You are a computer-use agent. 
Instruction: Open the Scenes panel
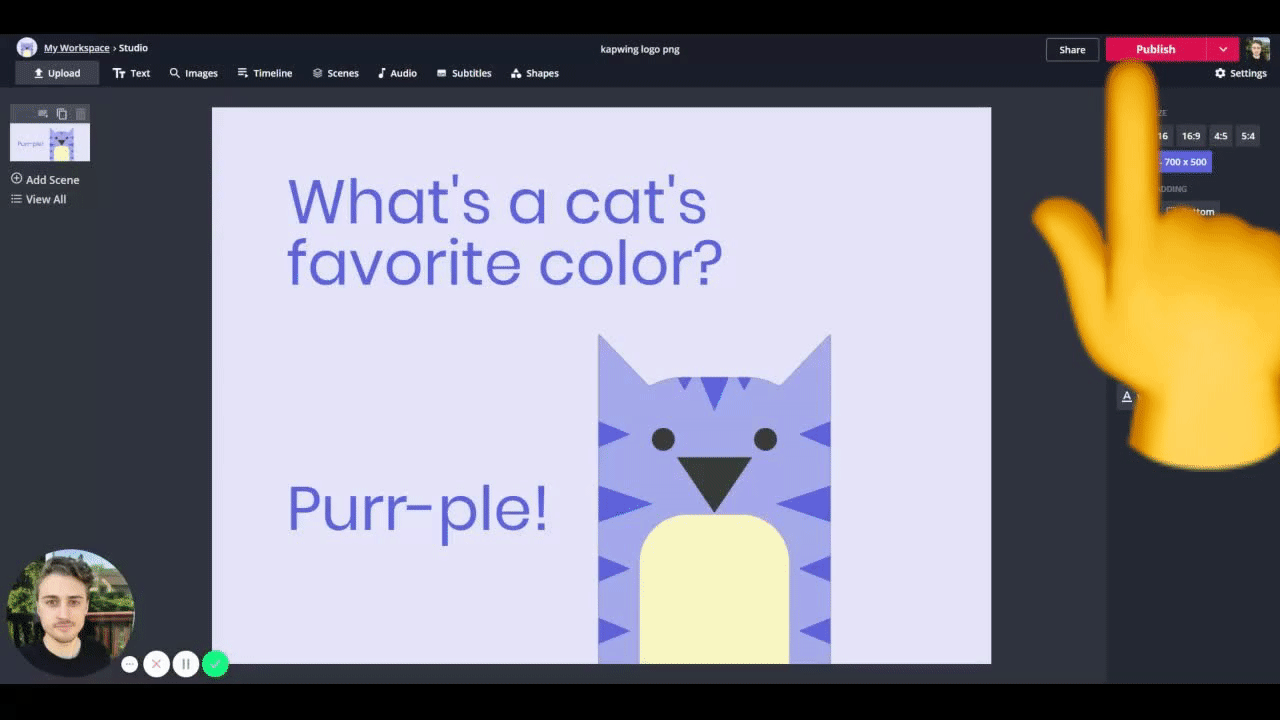point(335,73)
